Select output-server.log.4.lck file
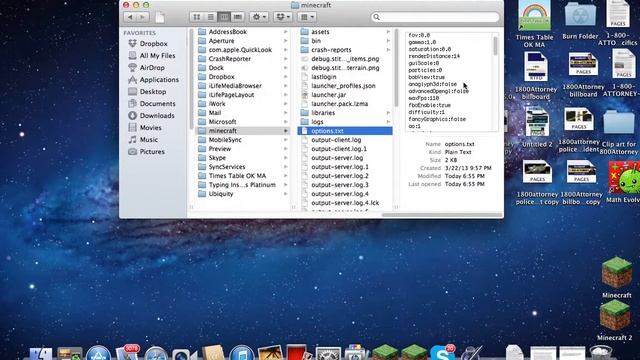The height and width of the screenshot is (360, 640). point(345,202)
